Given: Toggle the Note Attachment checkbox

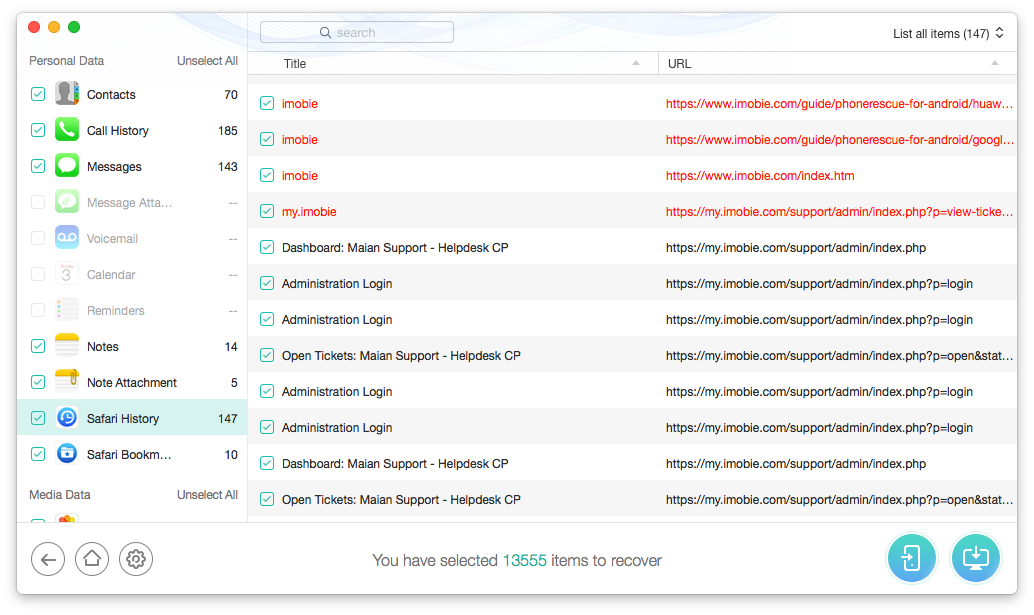Looking at the screenshot, I should tap(38, 383).
